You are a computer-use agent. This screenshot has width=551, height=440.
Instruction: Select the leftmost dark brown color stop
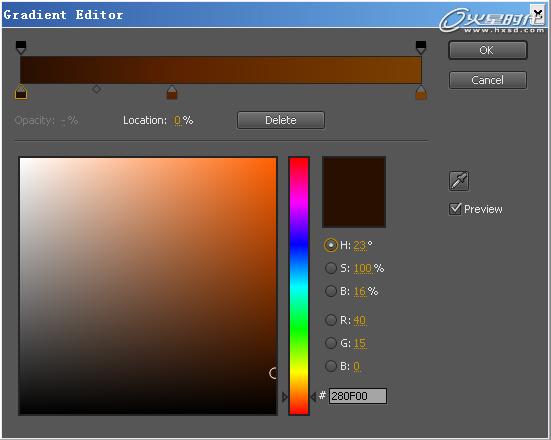(21, 92)
